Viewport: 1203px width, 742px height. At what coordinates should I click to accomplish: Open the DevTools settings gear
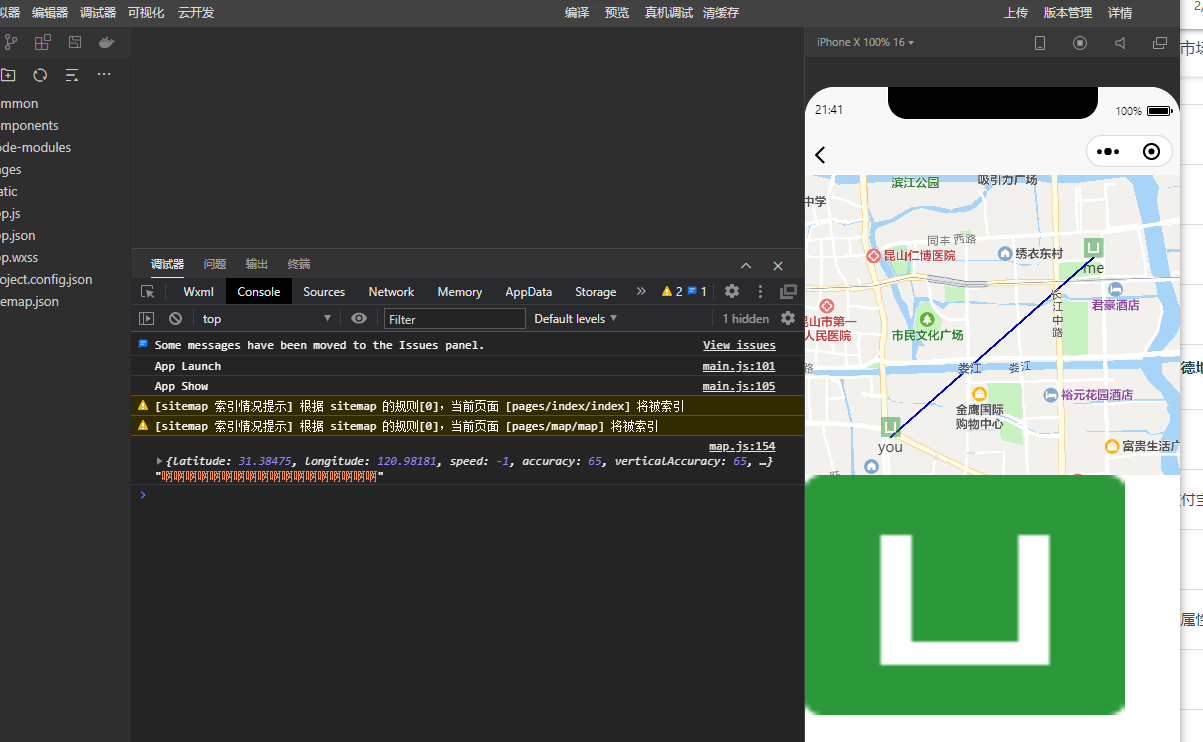732,291
